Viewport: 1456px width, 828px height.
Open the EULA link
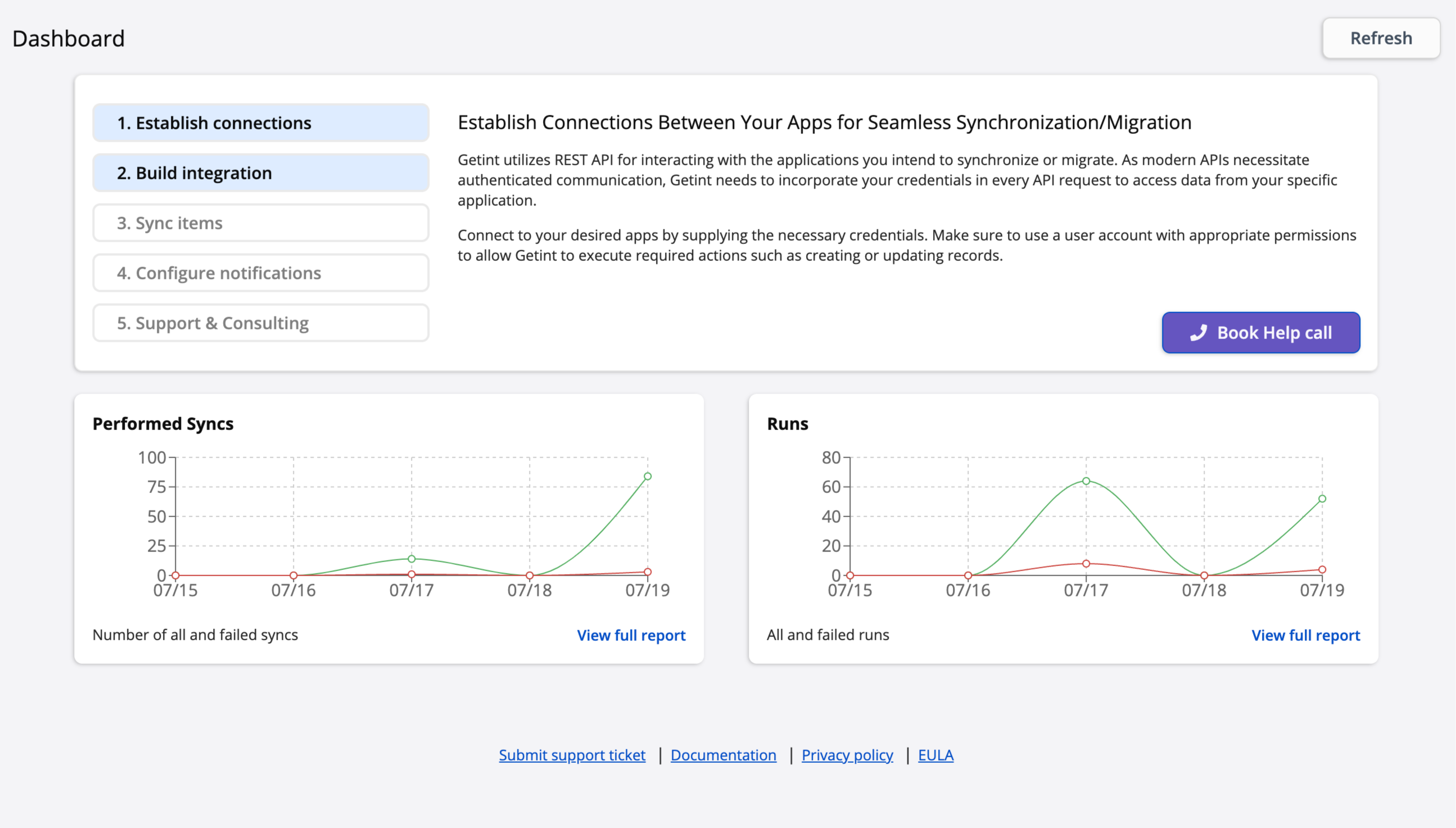[935, 754]
